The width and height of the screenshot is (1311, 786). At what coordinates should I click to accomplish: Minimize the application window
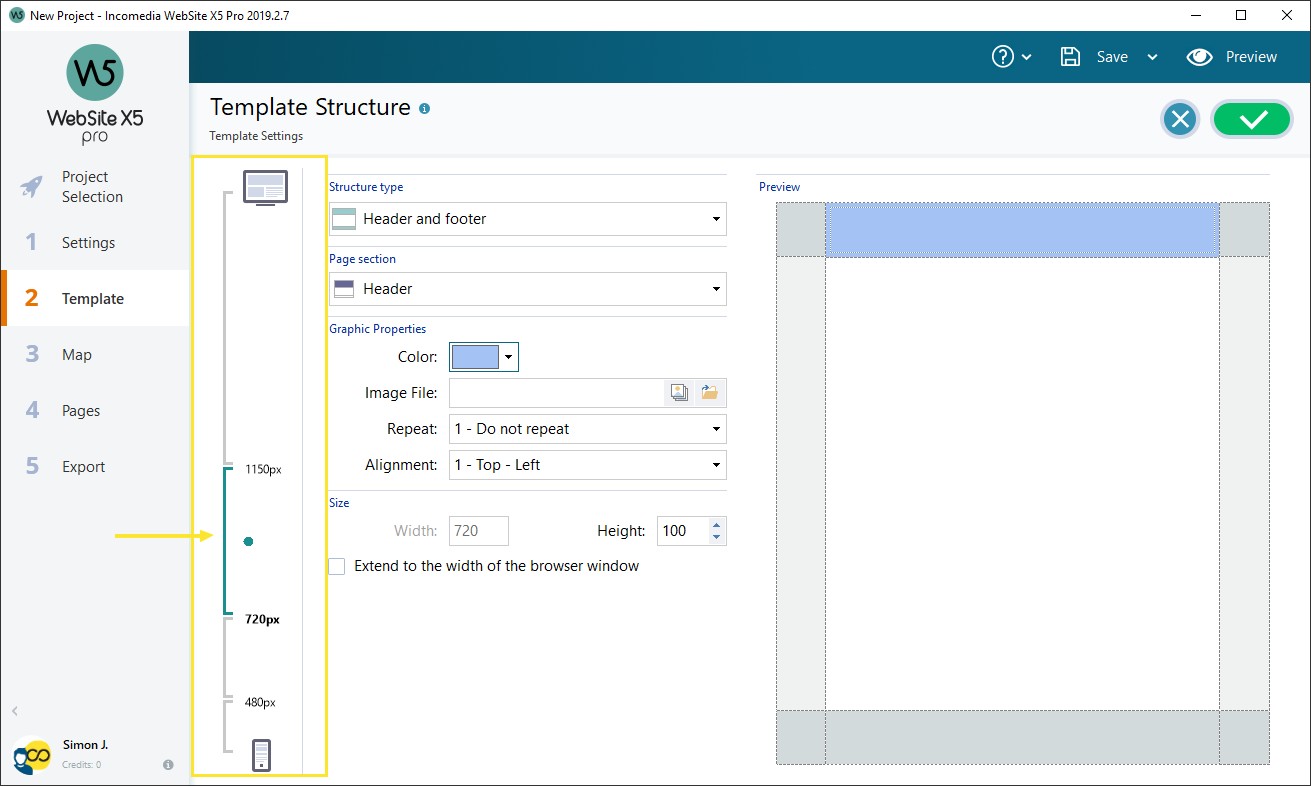coord(1197,15)
